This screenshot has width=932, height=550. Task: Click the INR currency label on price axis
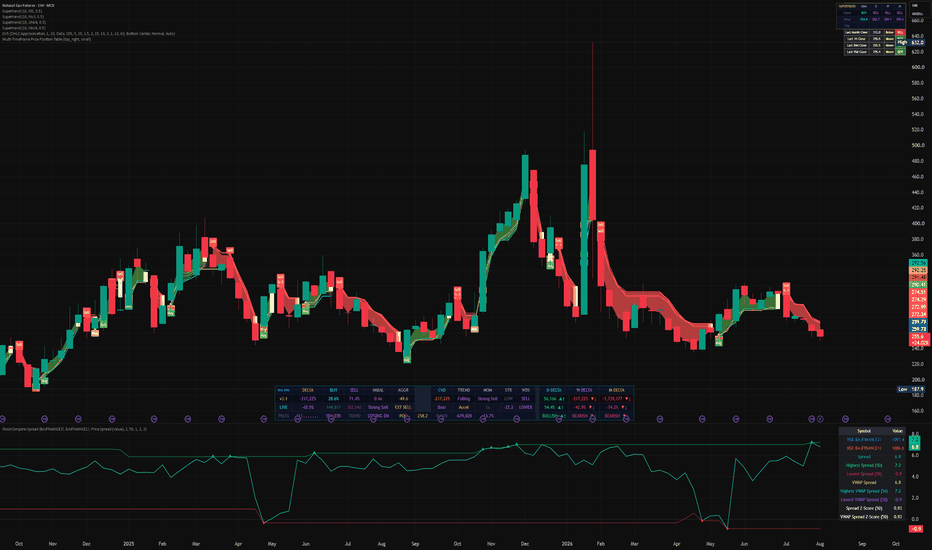tap(915, 6)
